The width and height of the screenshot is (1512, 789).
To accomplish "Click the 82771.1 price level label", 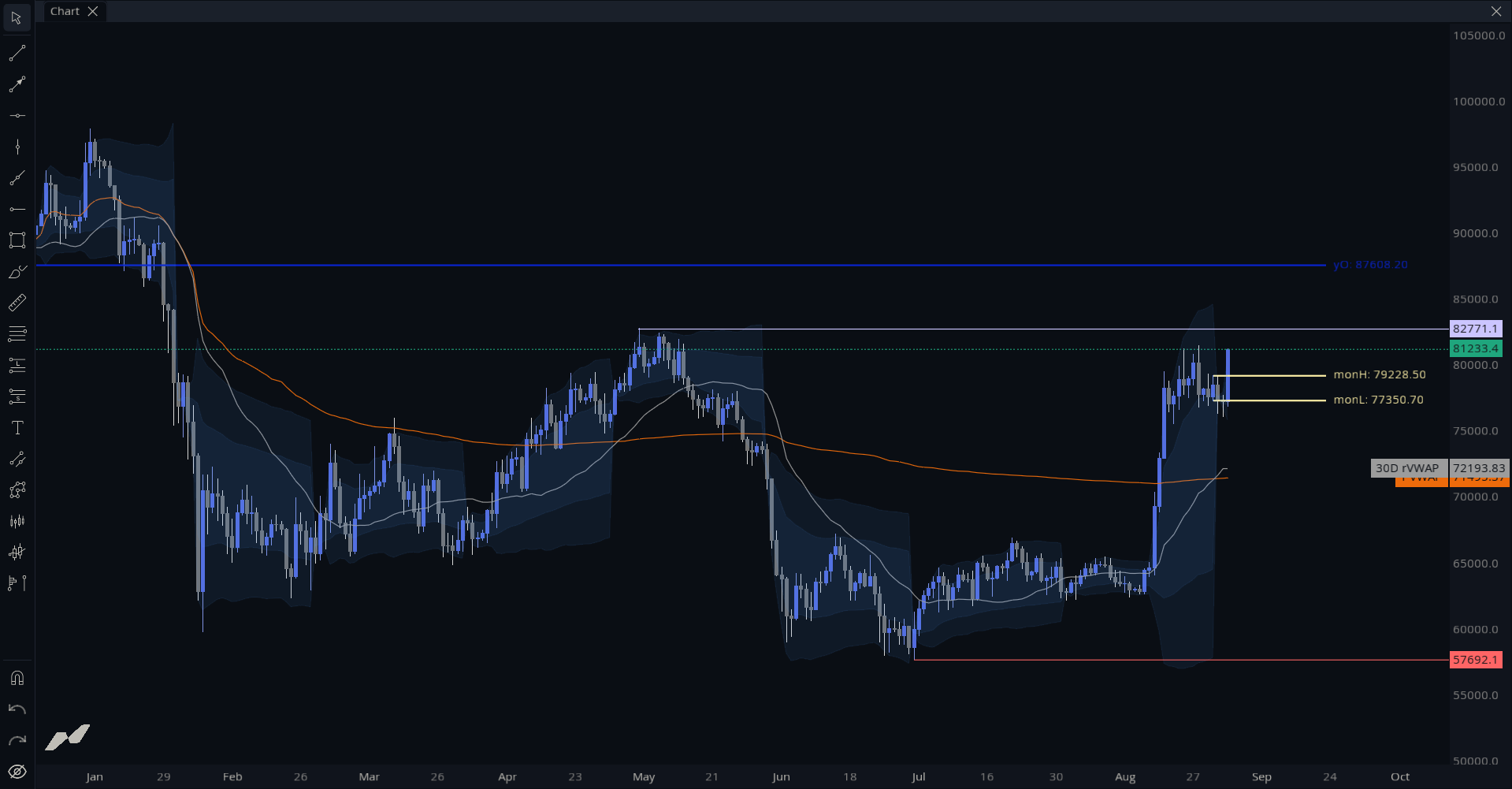I will (1476, 329).
